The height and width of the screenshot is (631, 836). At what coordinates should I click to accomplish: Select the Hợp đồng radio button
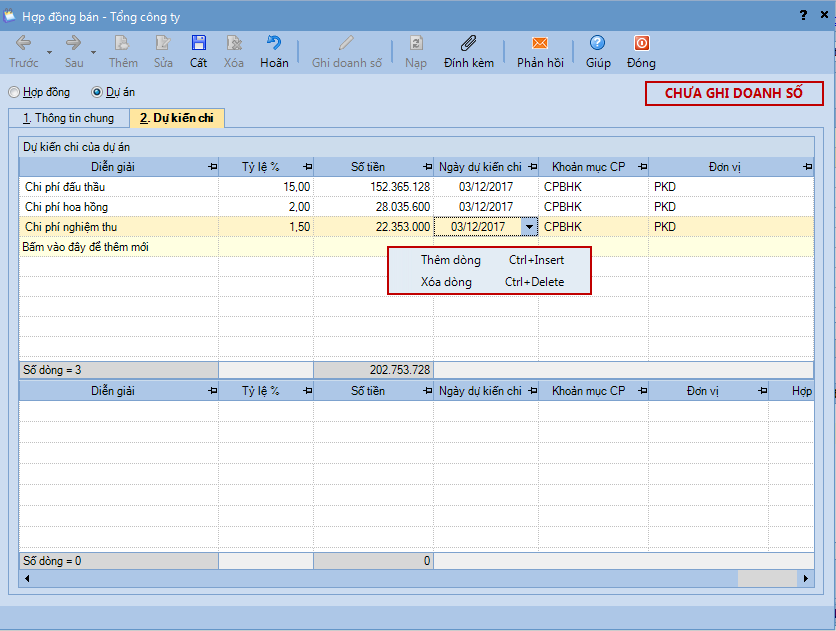(14, 92)
